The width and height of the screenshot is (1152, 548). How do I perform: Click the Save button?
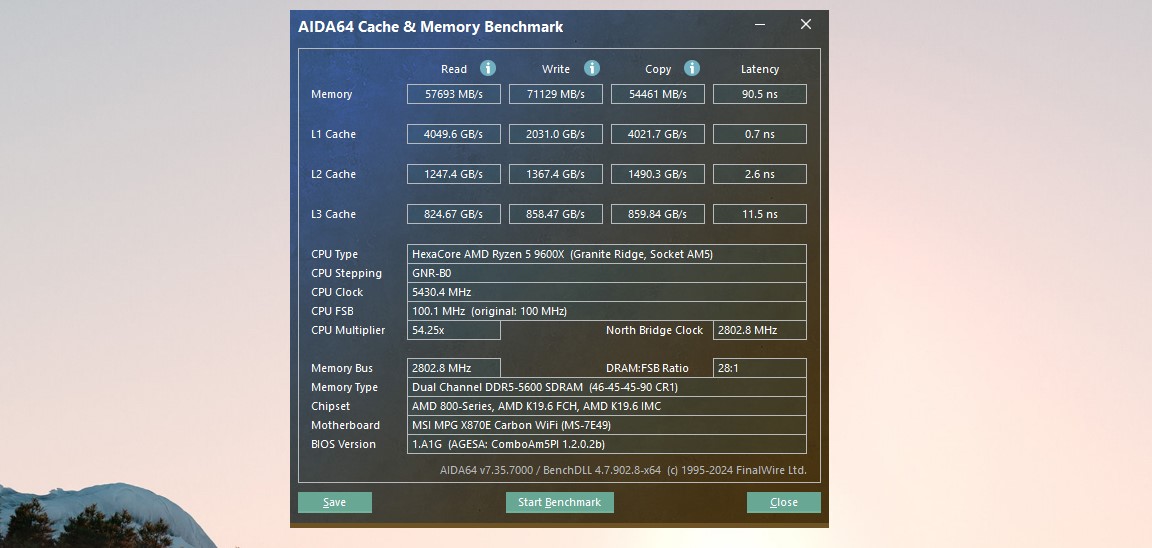click(x=334, y=502)
